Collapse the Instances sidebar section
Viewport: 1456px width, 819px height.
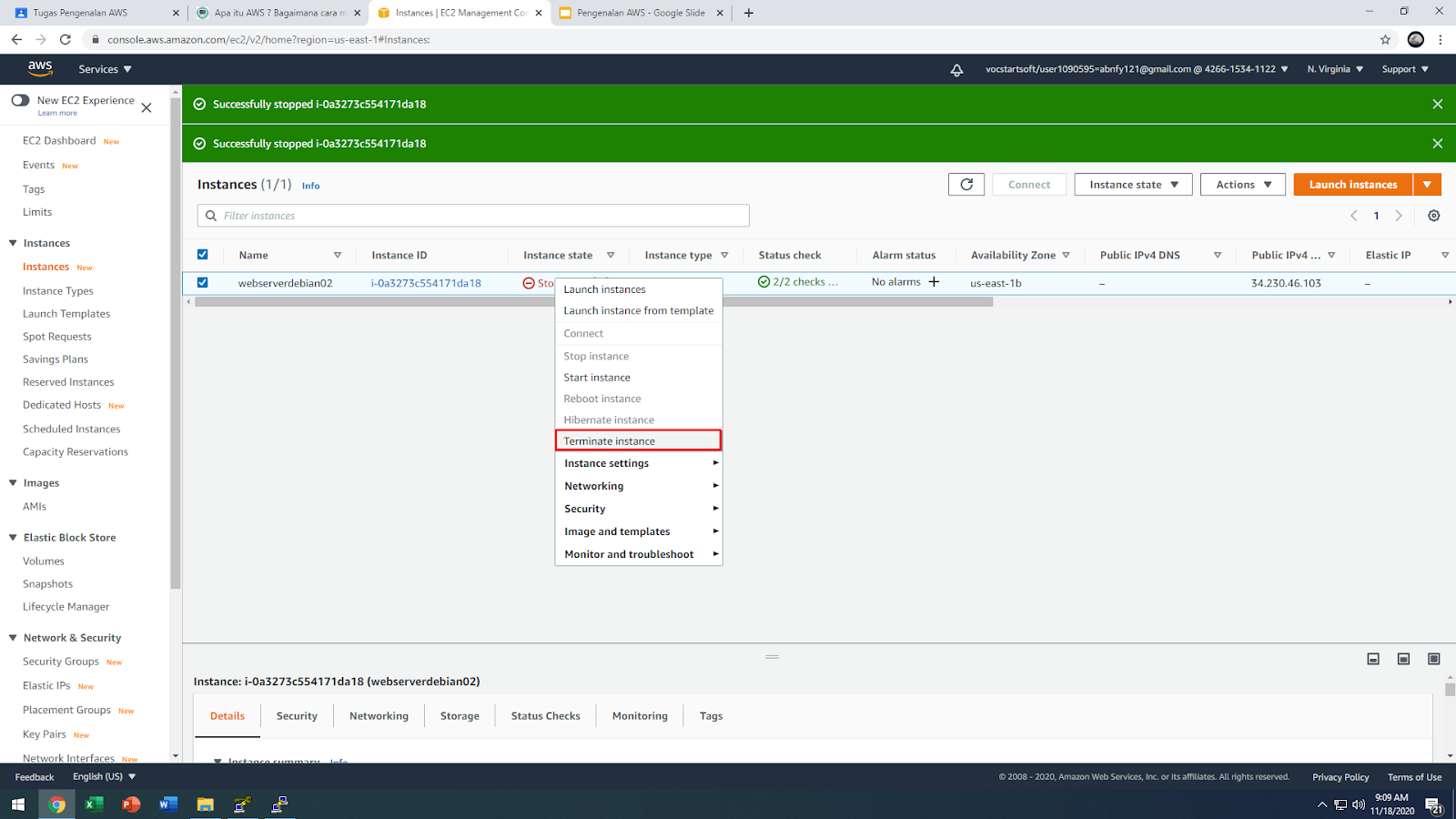(x=13, y=243)
